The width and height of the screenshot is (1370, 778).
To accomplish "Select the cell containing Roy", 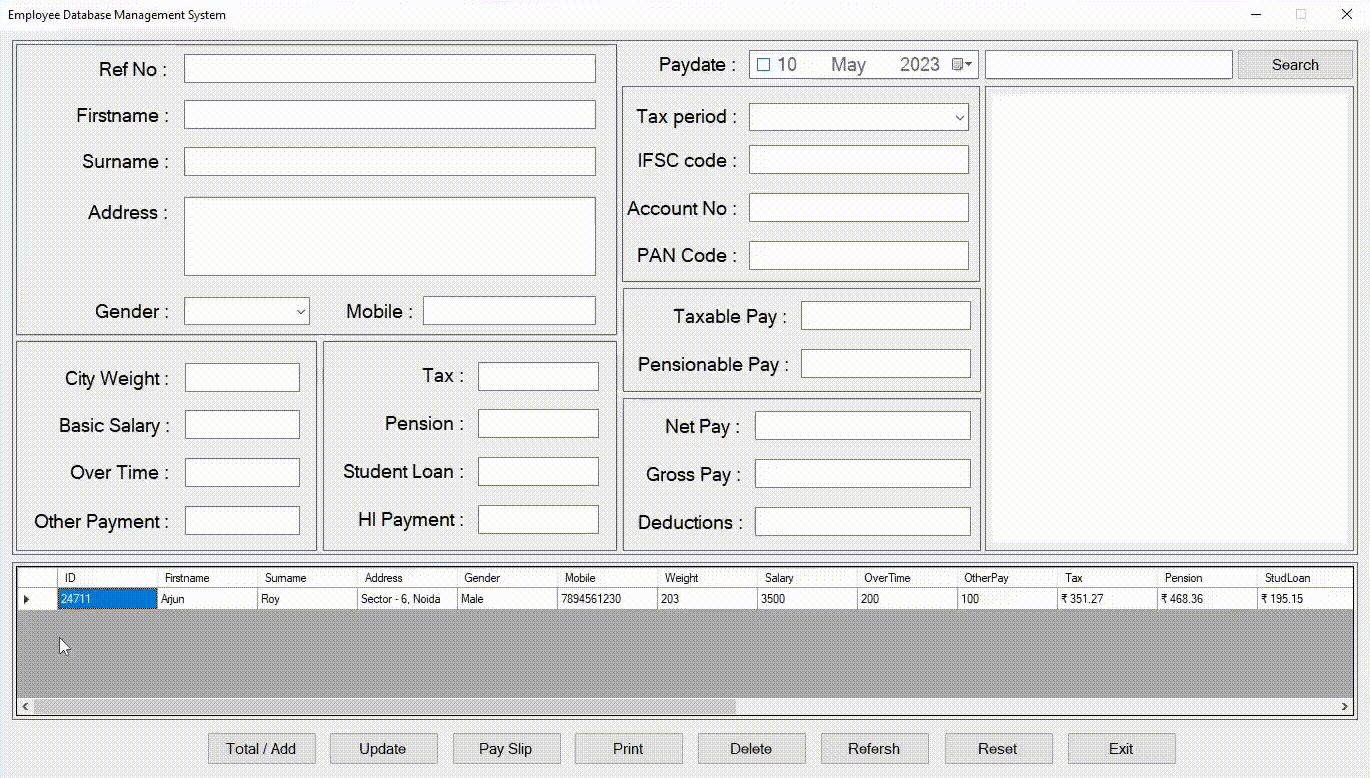I will 308,599.
